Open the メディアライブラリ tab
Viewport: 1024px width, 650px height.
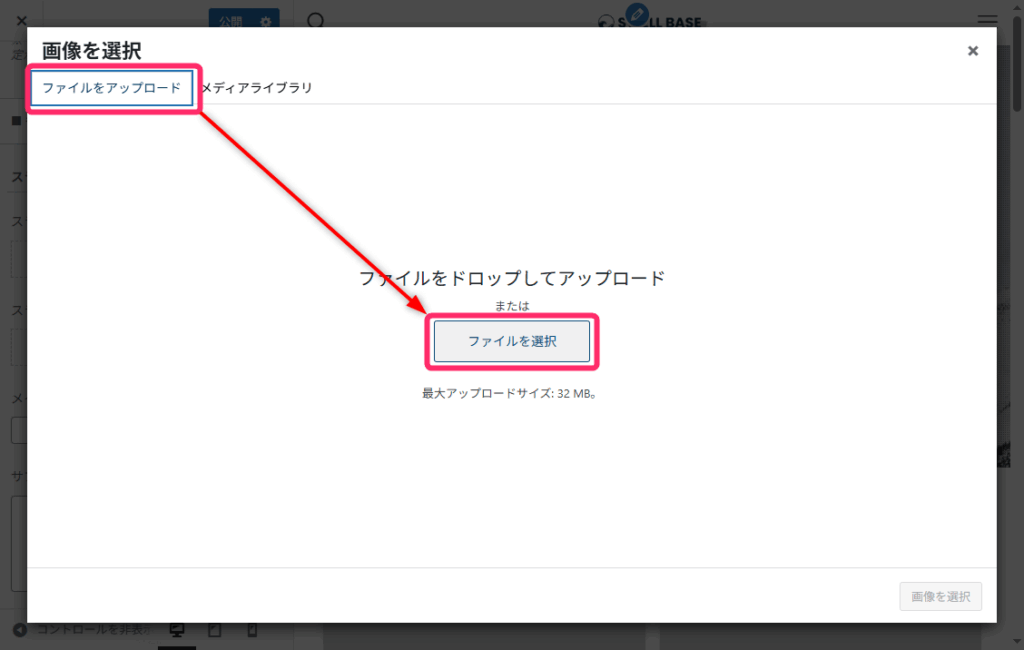257,88
